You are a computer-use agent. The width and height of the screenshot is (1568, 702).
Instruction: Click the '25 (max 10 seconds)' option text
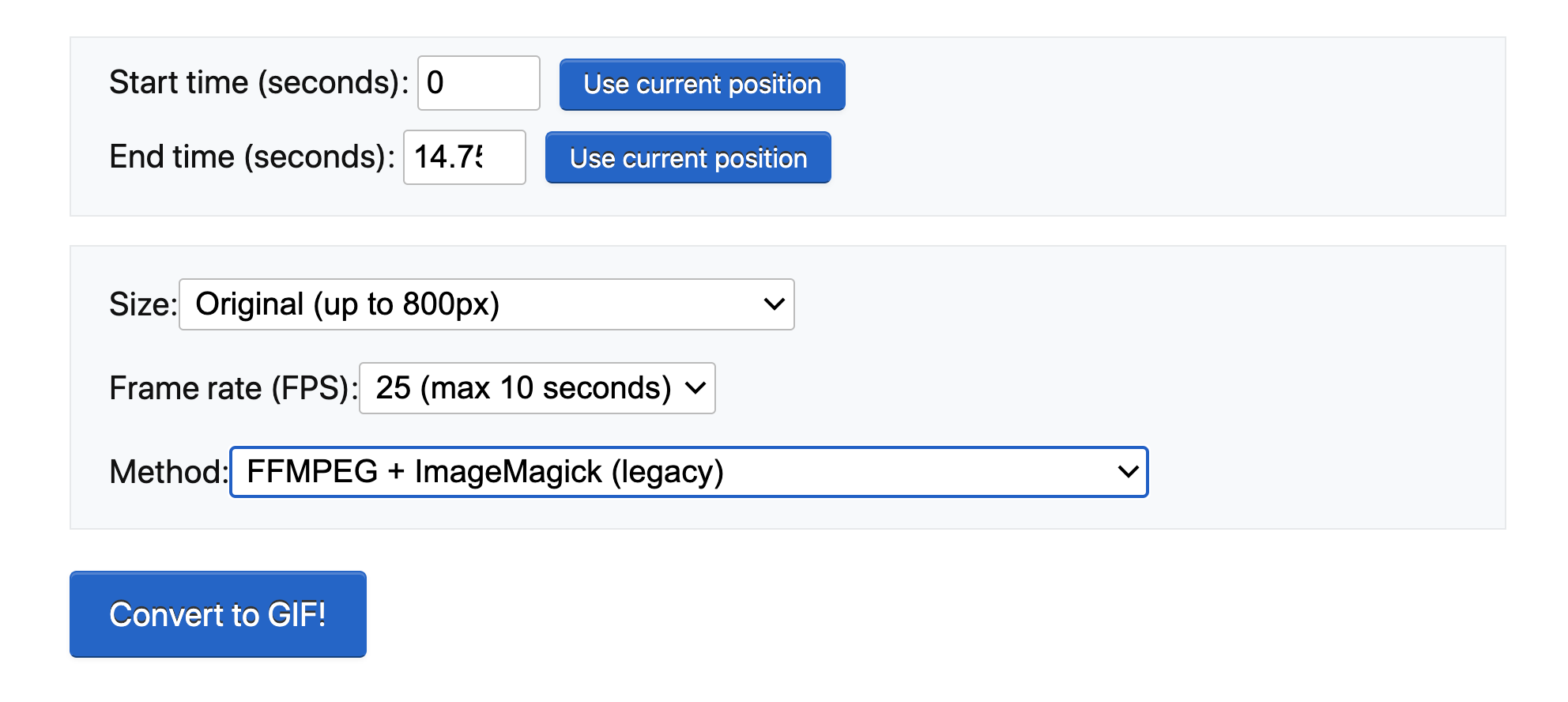(x=523, y=388)
